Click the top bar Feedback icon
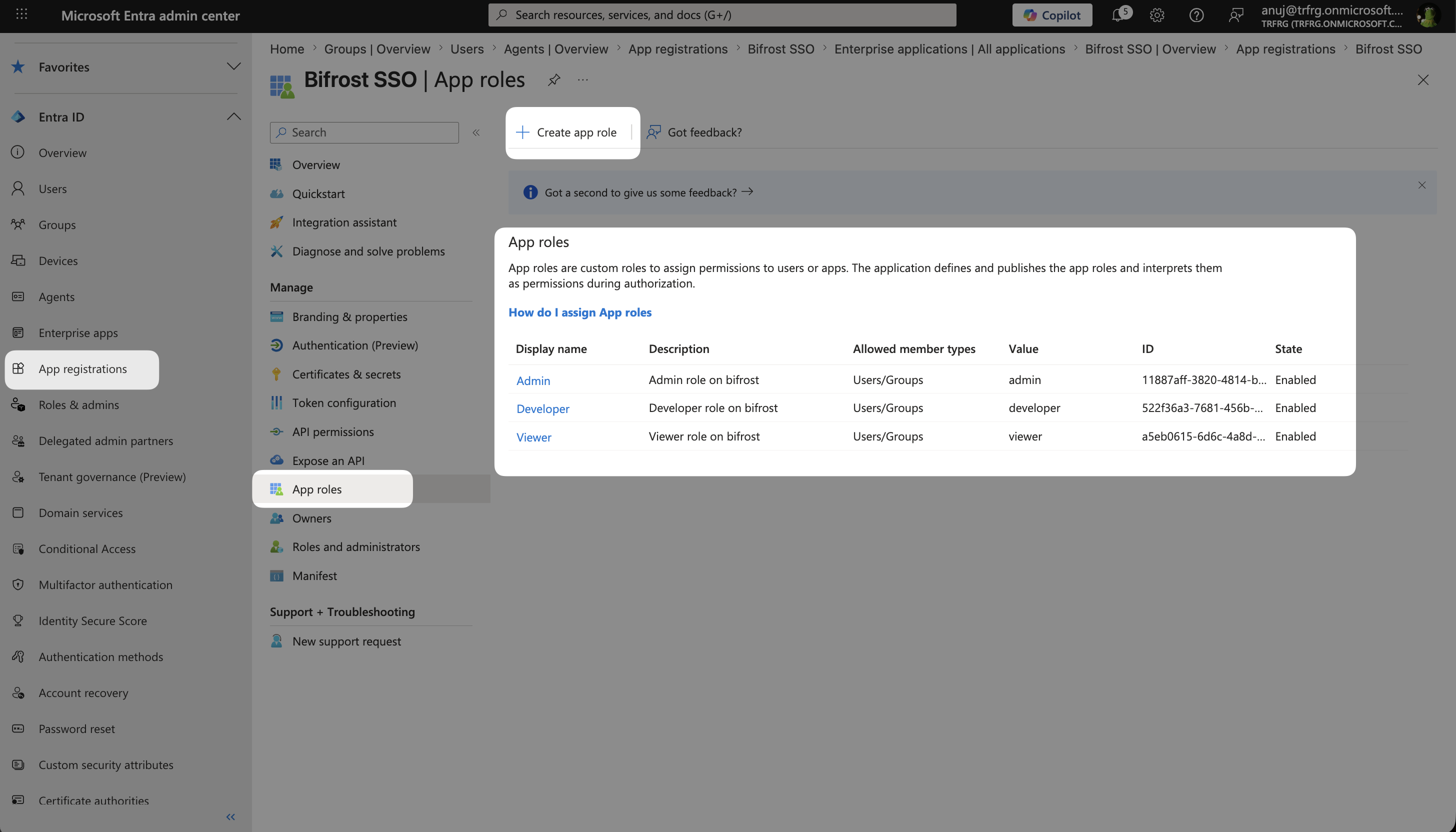 (1235, 15)
